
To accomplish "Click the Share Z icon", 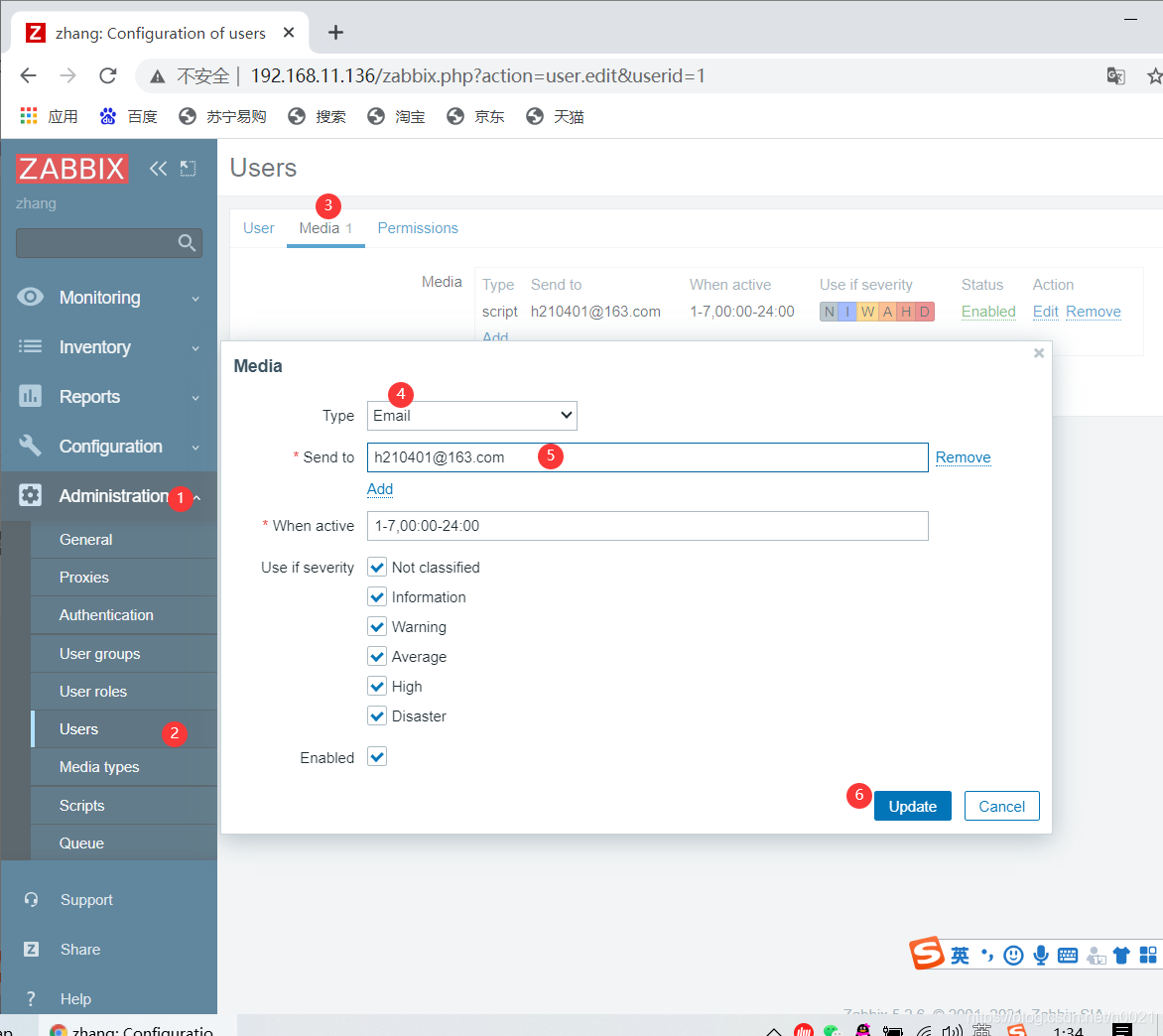I will pos(31,950).
